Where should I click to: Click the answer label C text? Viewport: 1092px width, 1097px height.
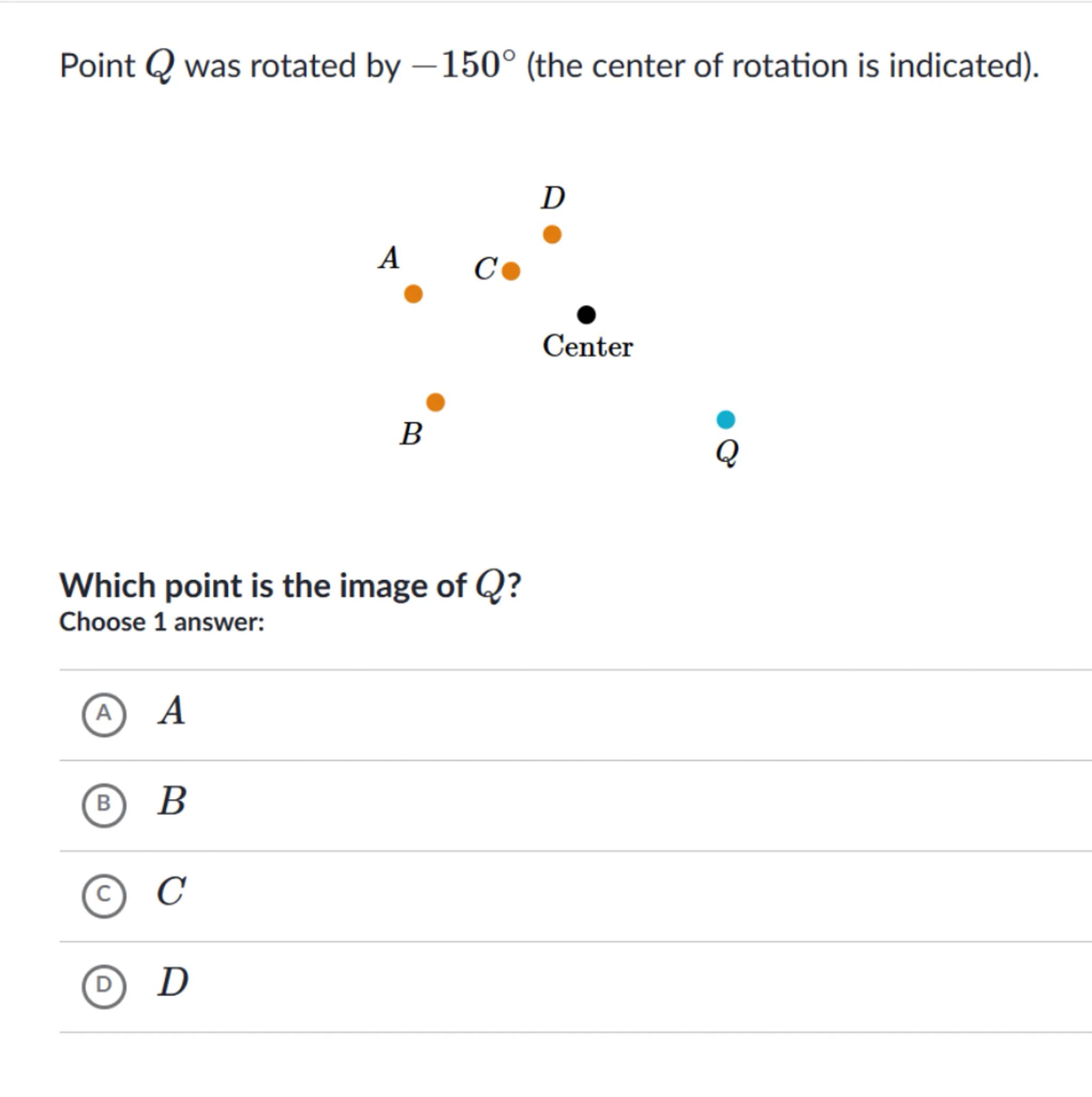click(x=171, y=892)
